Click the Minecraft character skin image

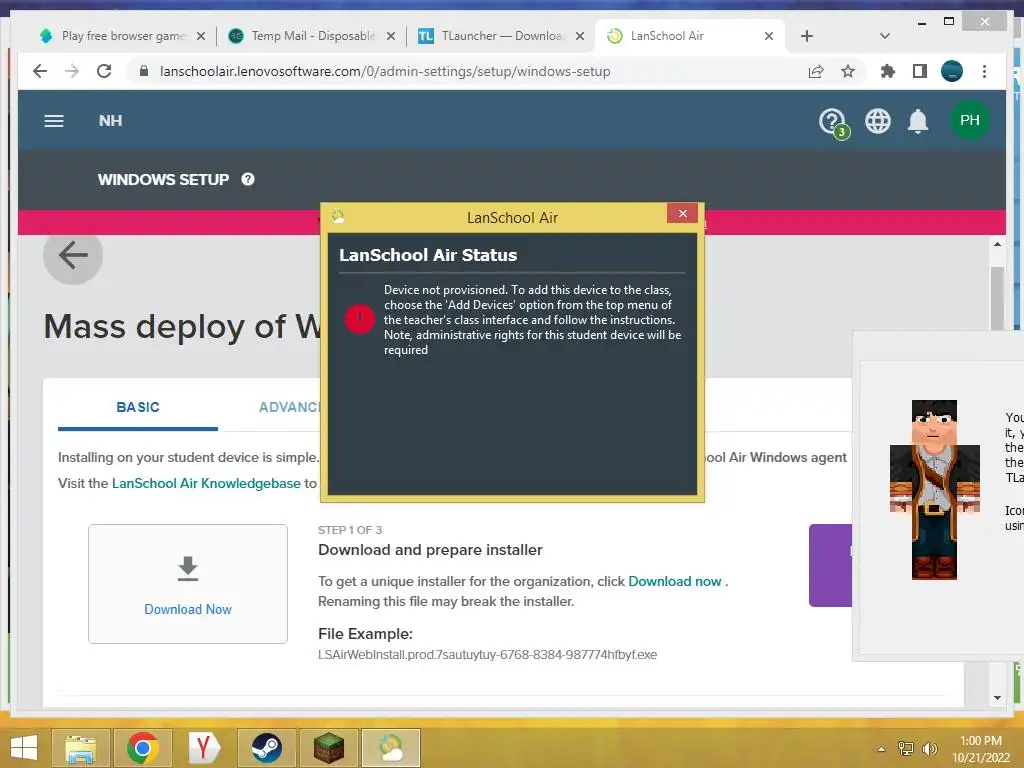click(935, 490)
